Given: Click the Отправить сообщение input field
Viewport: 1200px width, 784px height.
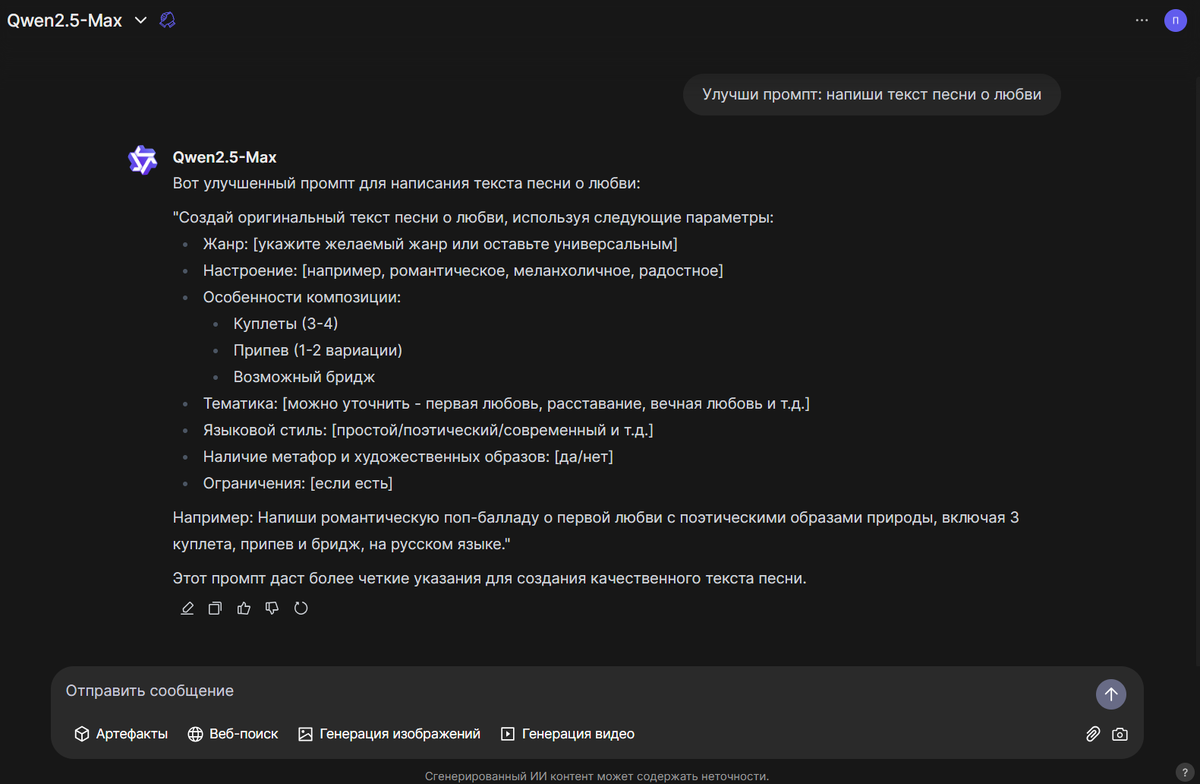Looking at the screenshot, I should (575, 691).
